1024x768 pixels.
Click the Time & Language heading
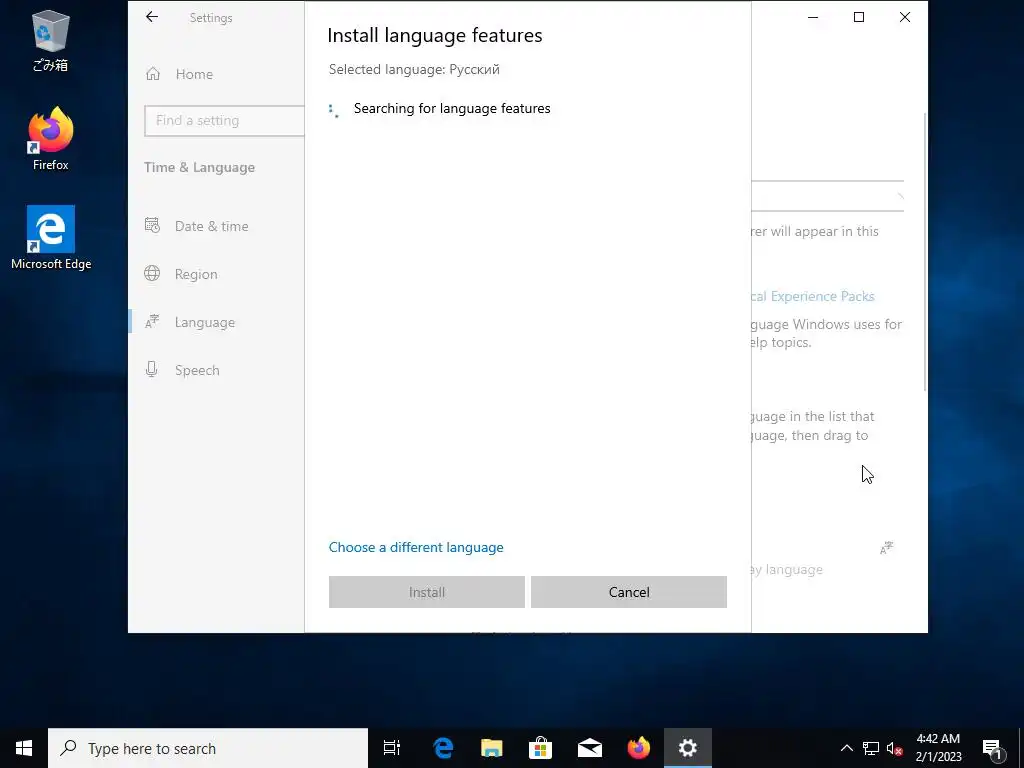click(199, 168)
